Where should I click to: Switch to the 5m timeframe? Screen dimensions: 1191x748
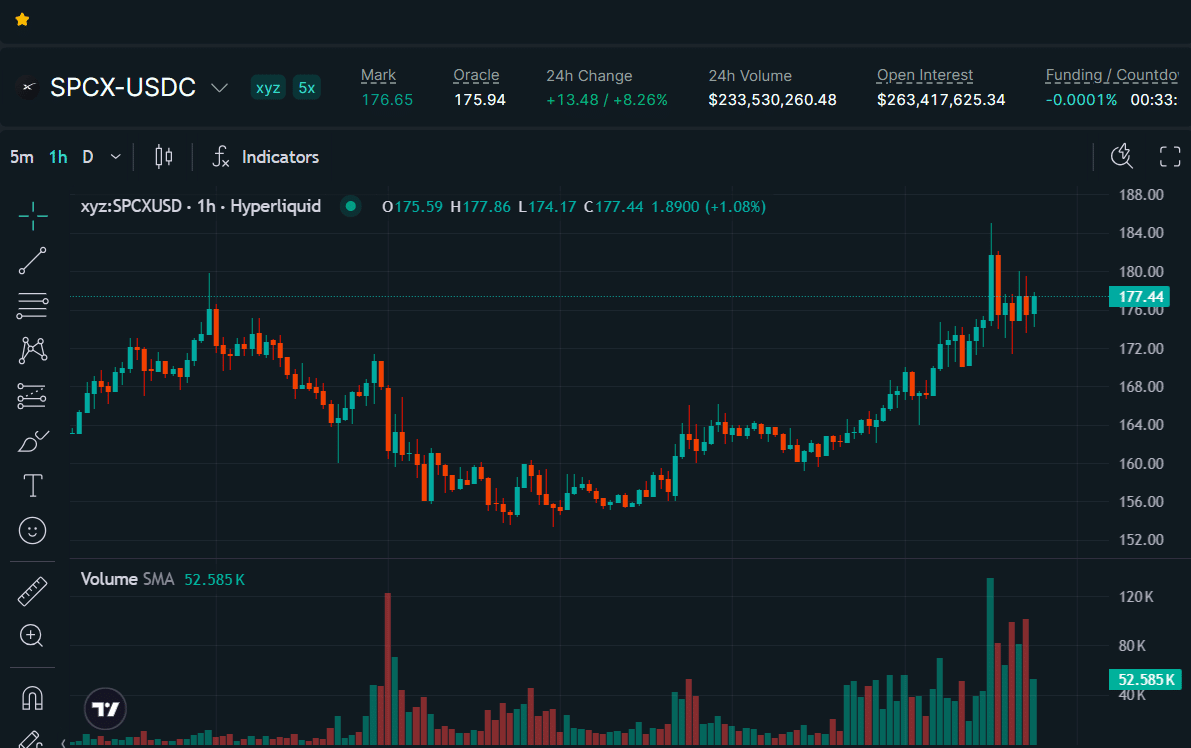pos(21,157)
